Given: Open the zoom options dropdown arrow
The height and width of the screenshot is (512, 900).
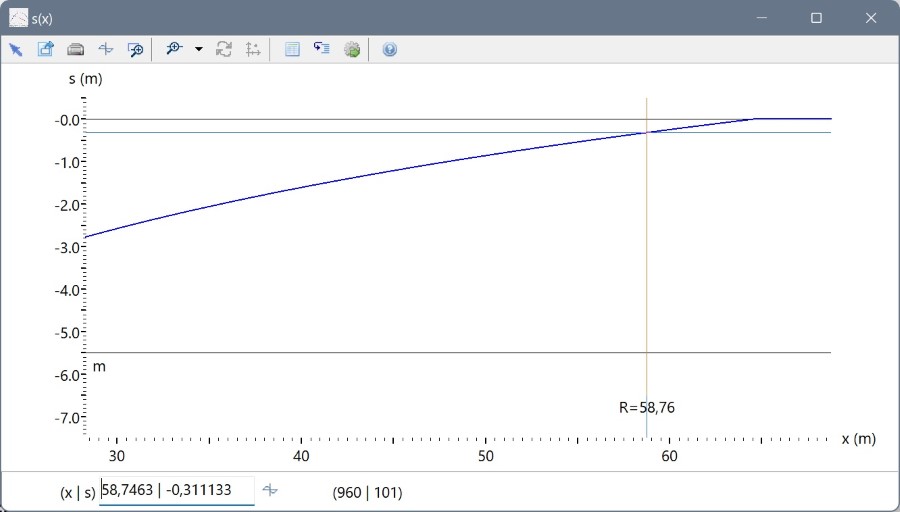Looking at the screenshot, I should click(198, 49).
